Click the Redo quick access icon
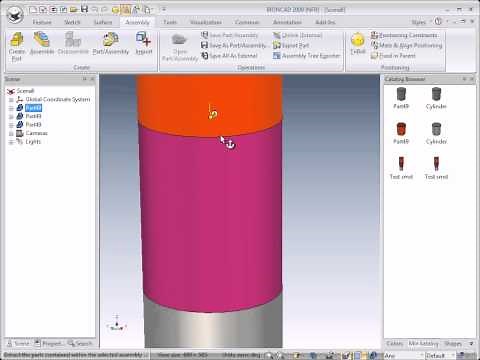Viewport: 480px width, 360px height. pyautogui.click(x=105, y=10)
